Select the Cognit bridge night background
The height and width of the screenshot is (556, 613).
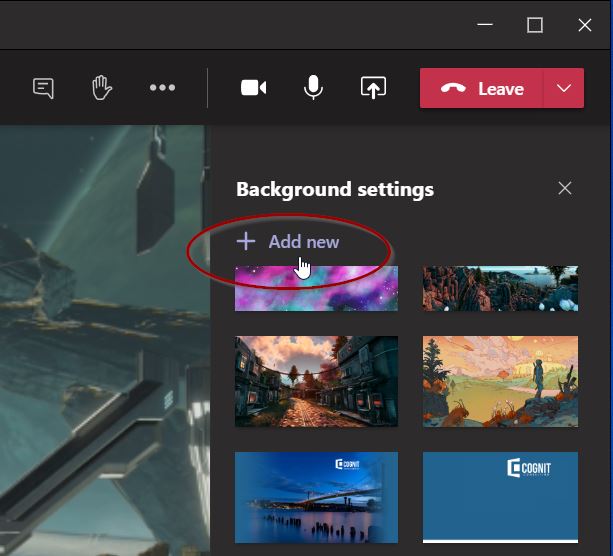point(316,497)
